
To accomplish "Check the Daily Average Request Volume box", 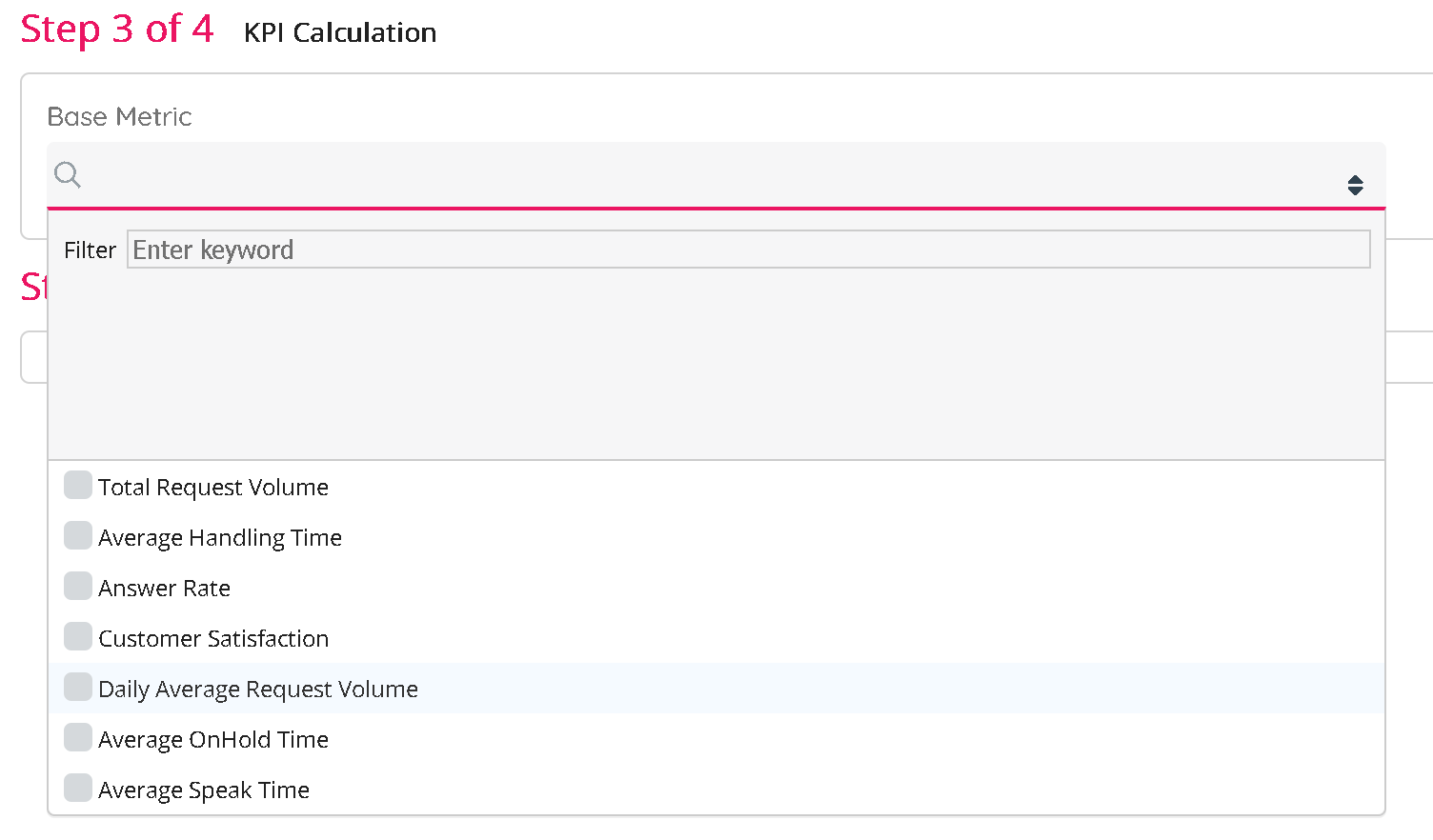I will point(78,687).
